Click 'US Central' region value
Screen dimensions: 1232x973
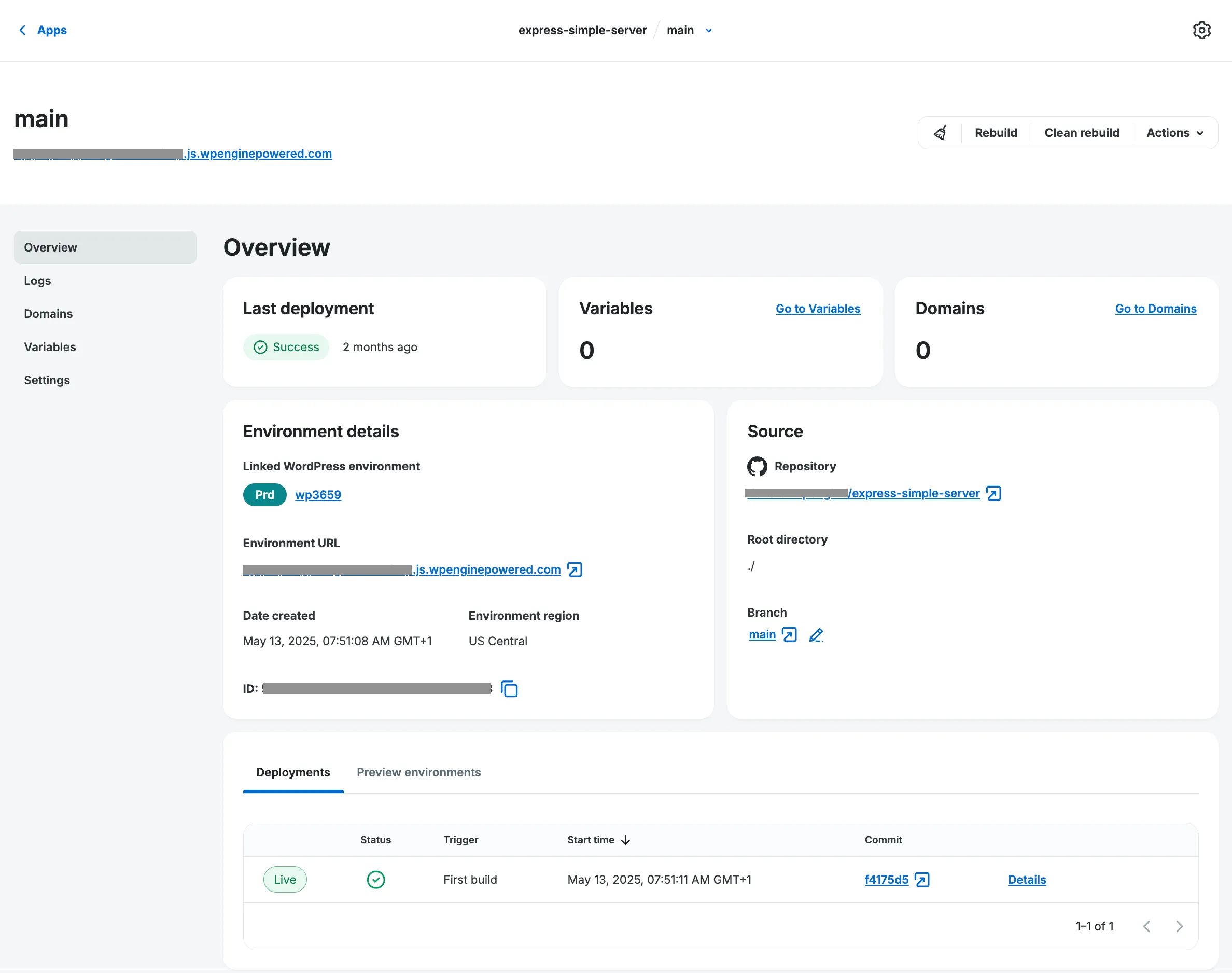(x=498, y=641)
